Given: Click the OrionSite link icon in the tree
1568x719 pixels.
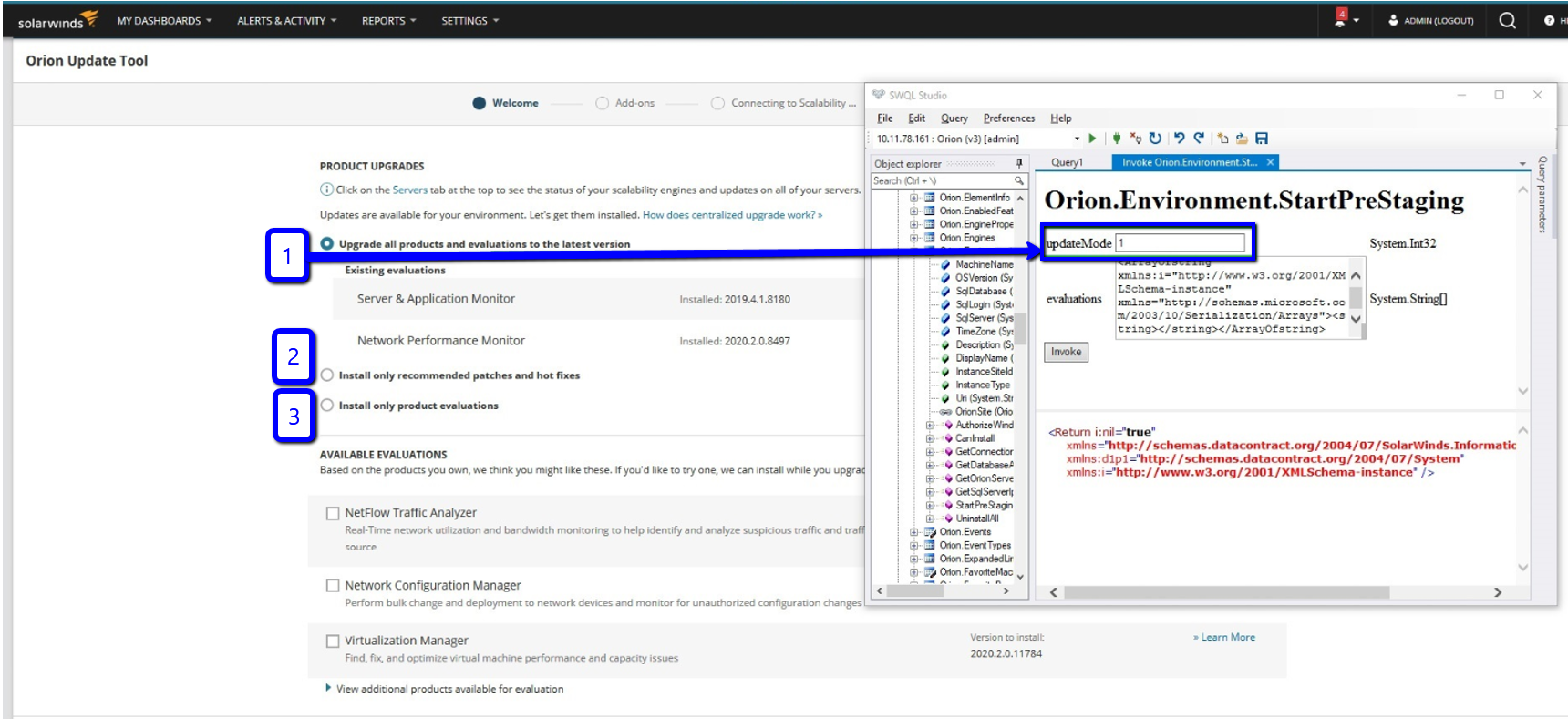Looking at the screenshot, I should tap(946, 412).
